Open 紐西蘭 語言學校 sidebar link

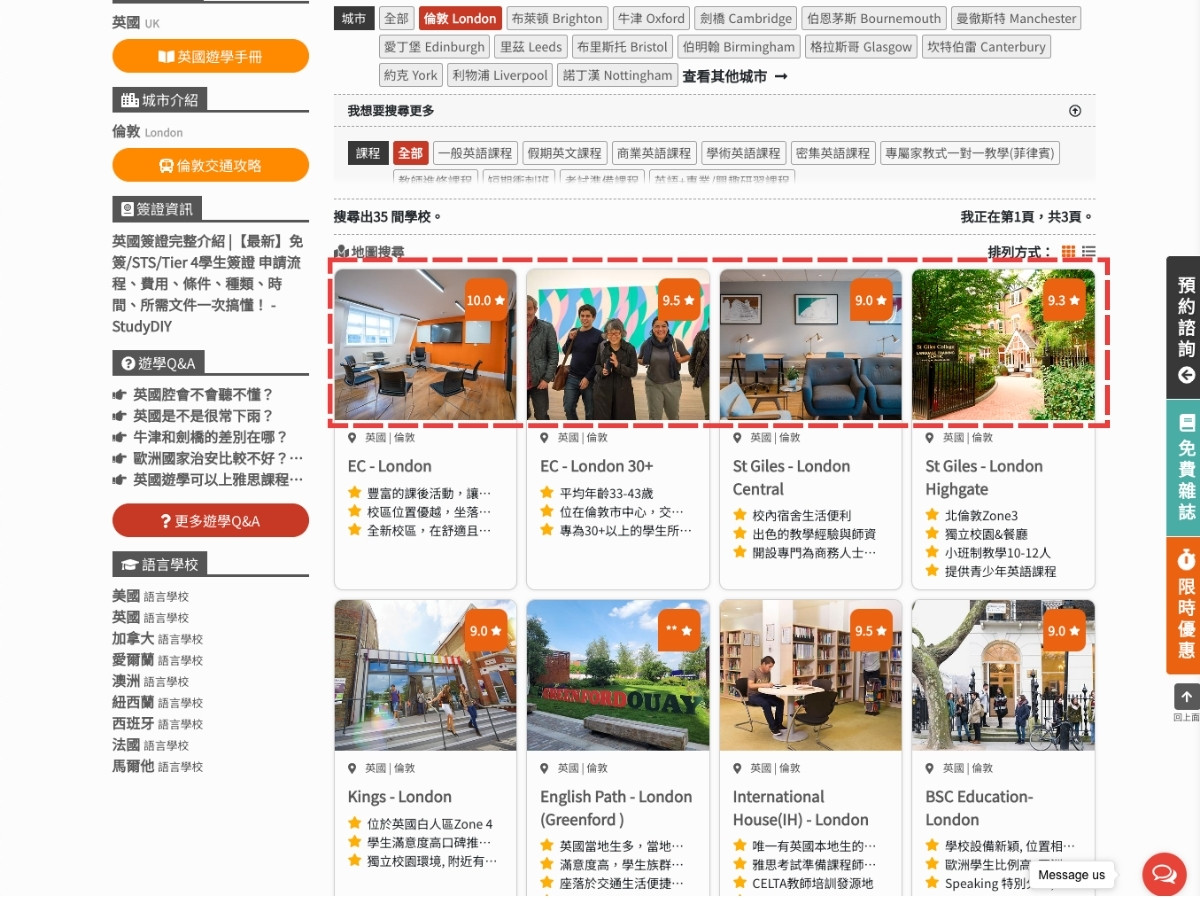pos(157,702)
